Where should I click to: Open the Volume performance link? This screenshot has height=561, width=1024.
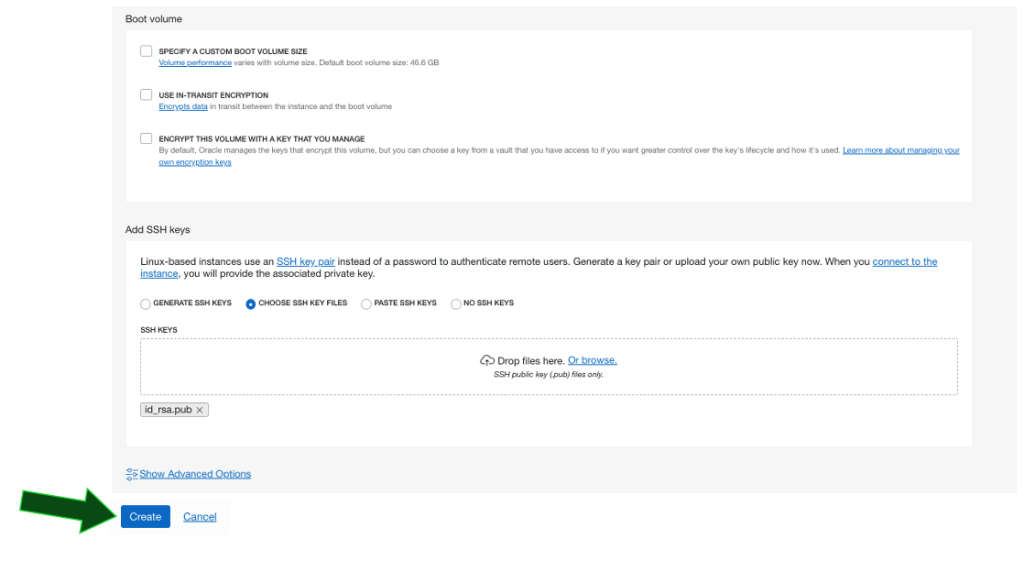(x=195, y=63)
